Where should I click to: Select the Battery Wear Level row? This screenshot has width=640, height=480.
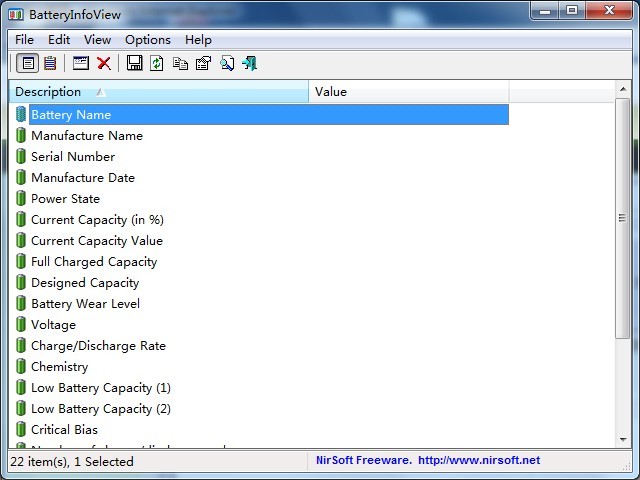[x=85, y=304]
